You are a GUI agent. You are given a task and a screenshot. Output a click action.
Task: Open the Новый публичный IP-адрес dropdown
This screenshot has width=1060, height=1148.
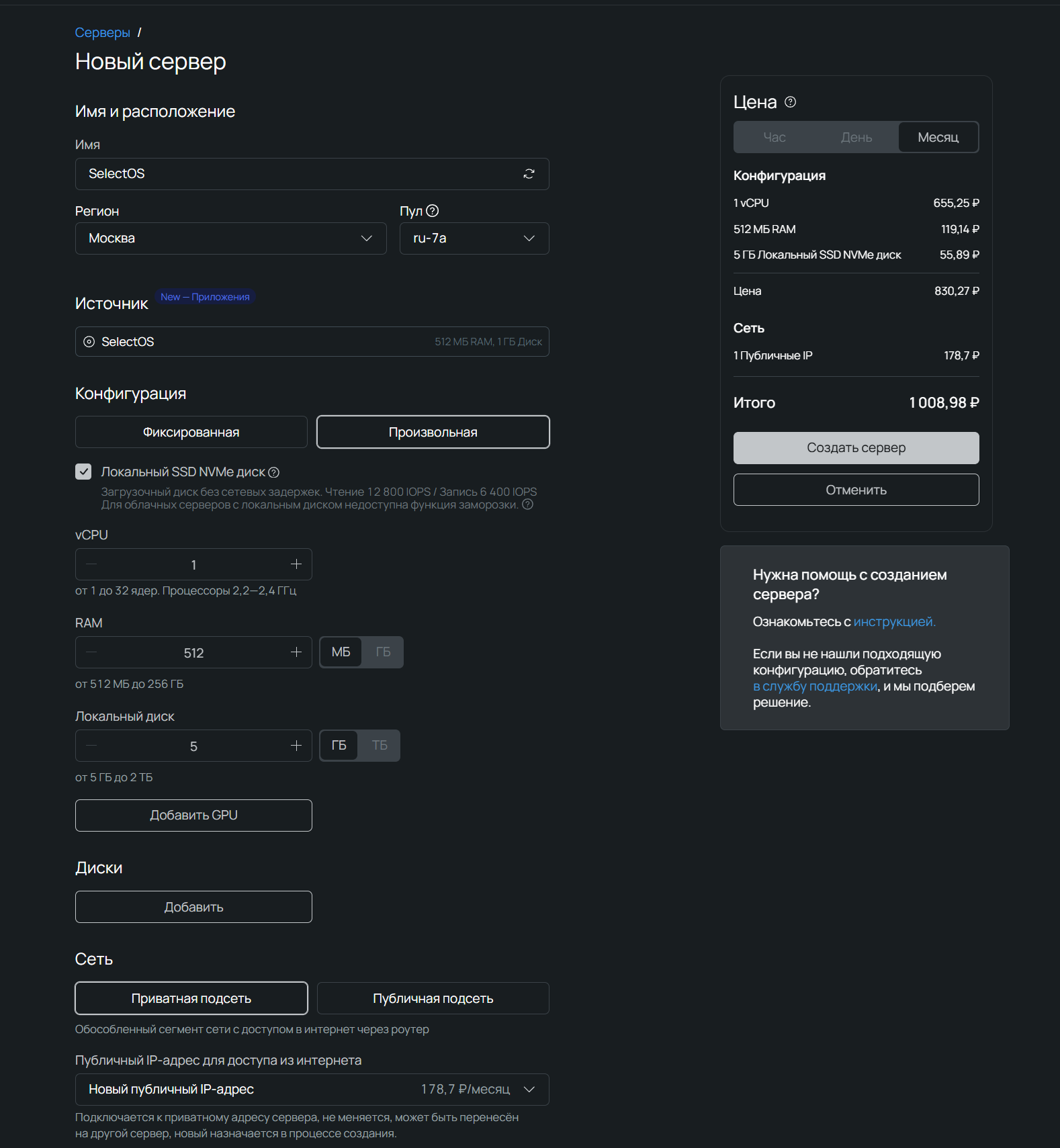pos(312,1089)
